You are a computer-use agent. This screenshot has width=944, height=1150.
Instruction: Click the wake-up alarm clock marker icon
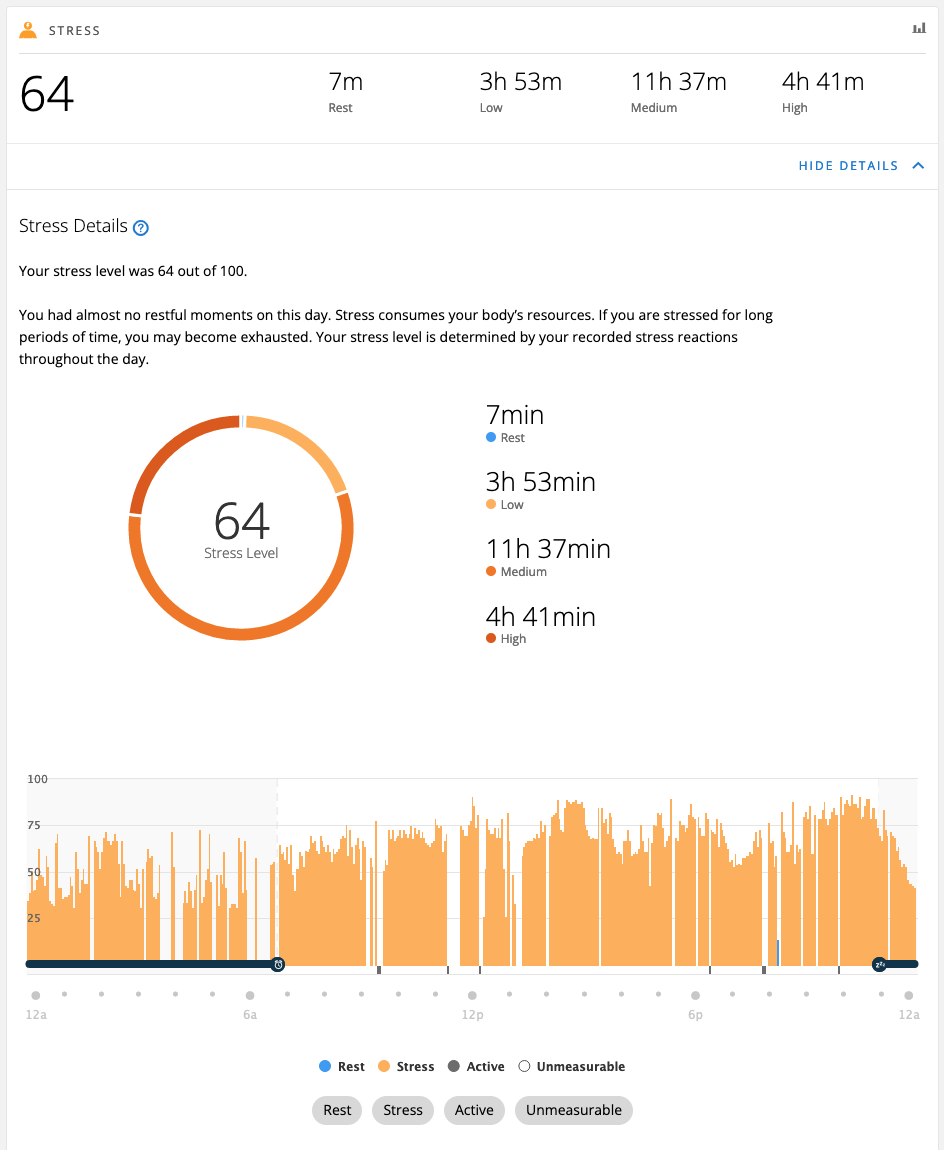278,964
